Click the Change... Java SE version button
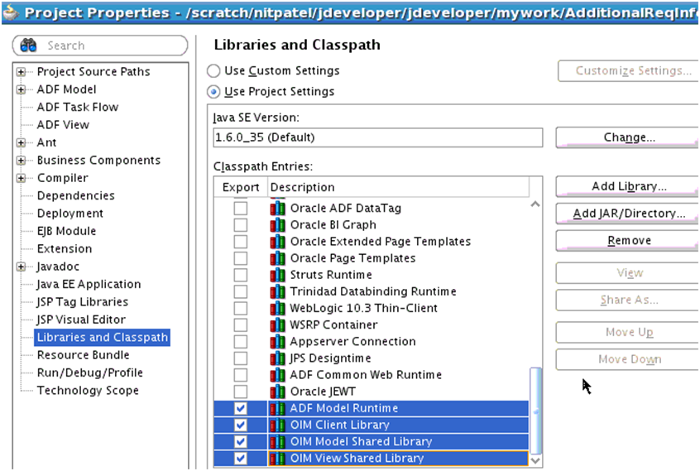Viewport: 700px width, 471px height. click(628, 138)
